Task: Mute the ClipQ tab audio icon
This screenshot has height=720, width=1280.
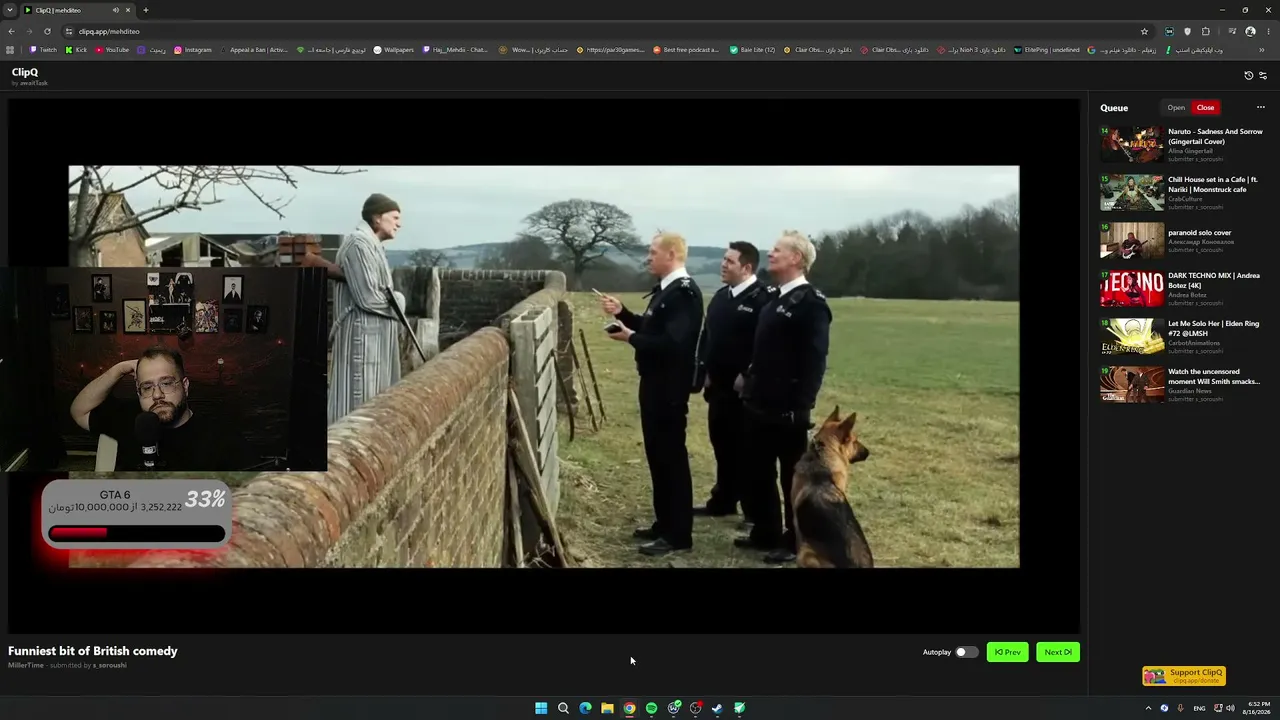Action: pos(115,10)
